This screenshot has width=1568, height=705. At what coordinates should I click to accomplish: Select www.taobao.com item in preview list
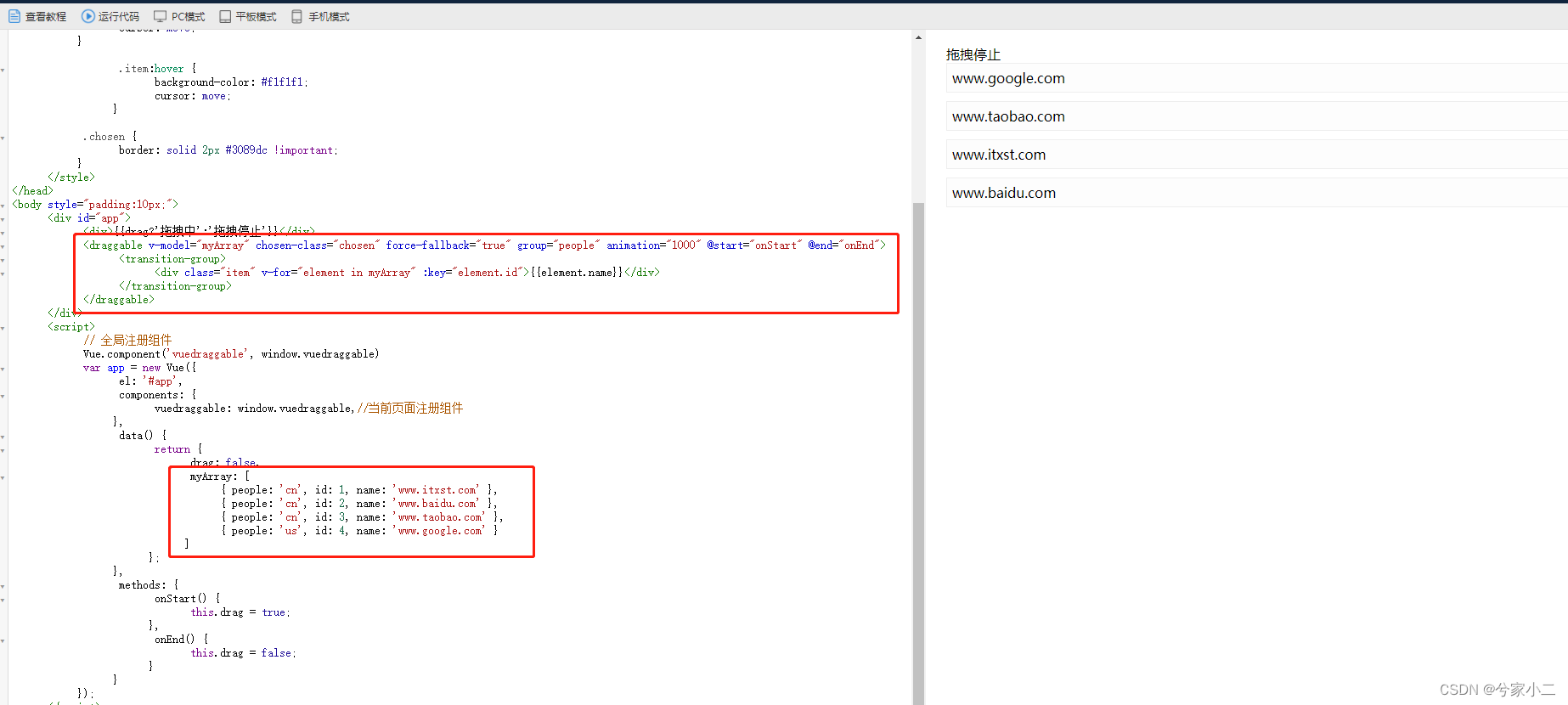coord(1256,116)
